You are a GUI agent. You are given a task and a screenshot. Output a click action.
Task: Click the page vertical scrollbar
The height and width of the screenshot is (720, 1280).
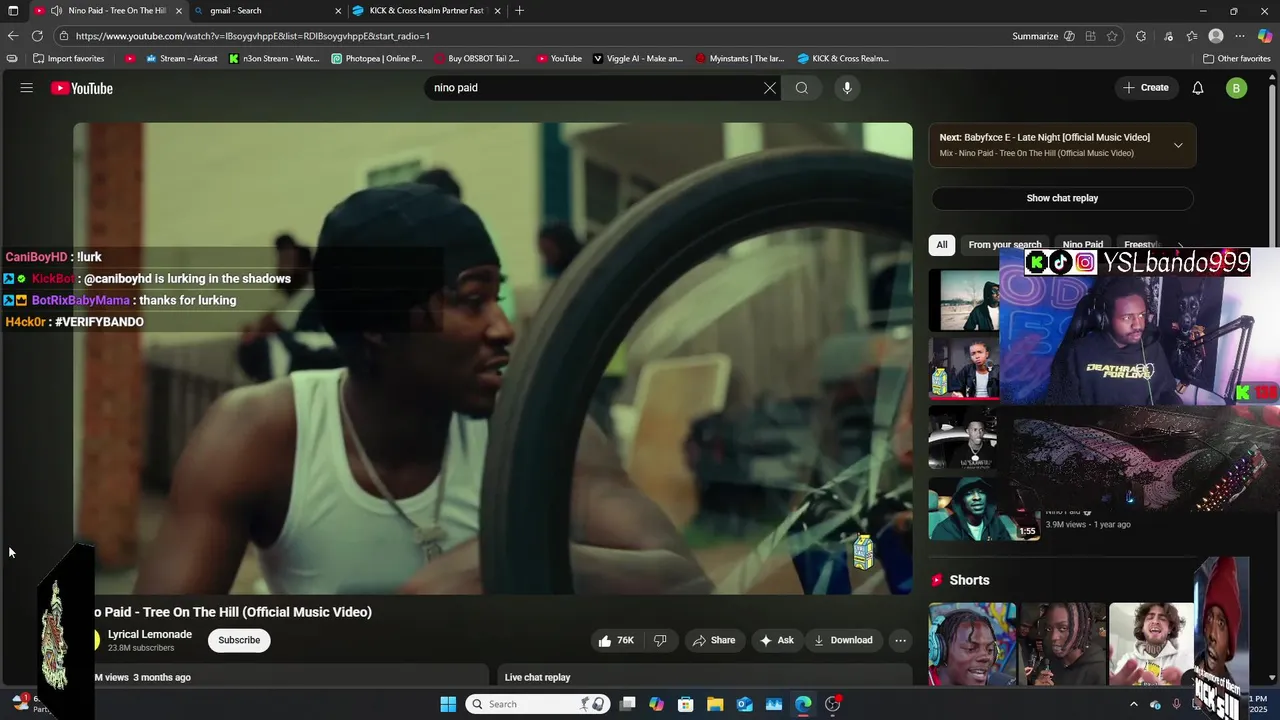tap(1274, 378)
